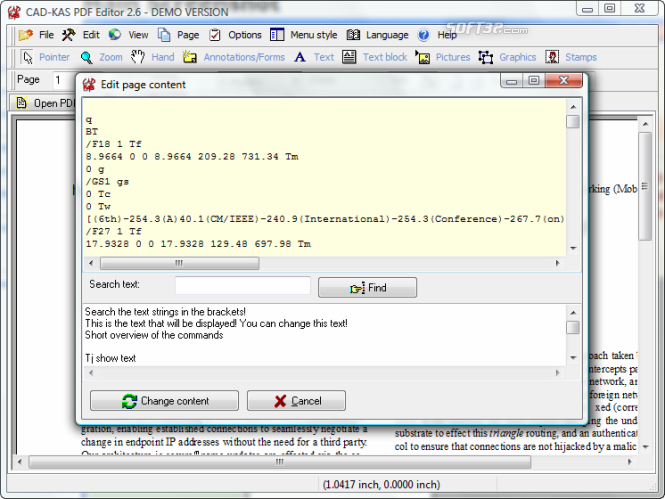Click the Open PDF button icon
The width and height of the screenshot is (665, 499).
(x=21, y=103)
